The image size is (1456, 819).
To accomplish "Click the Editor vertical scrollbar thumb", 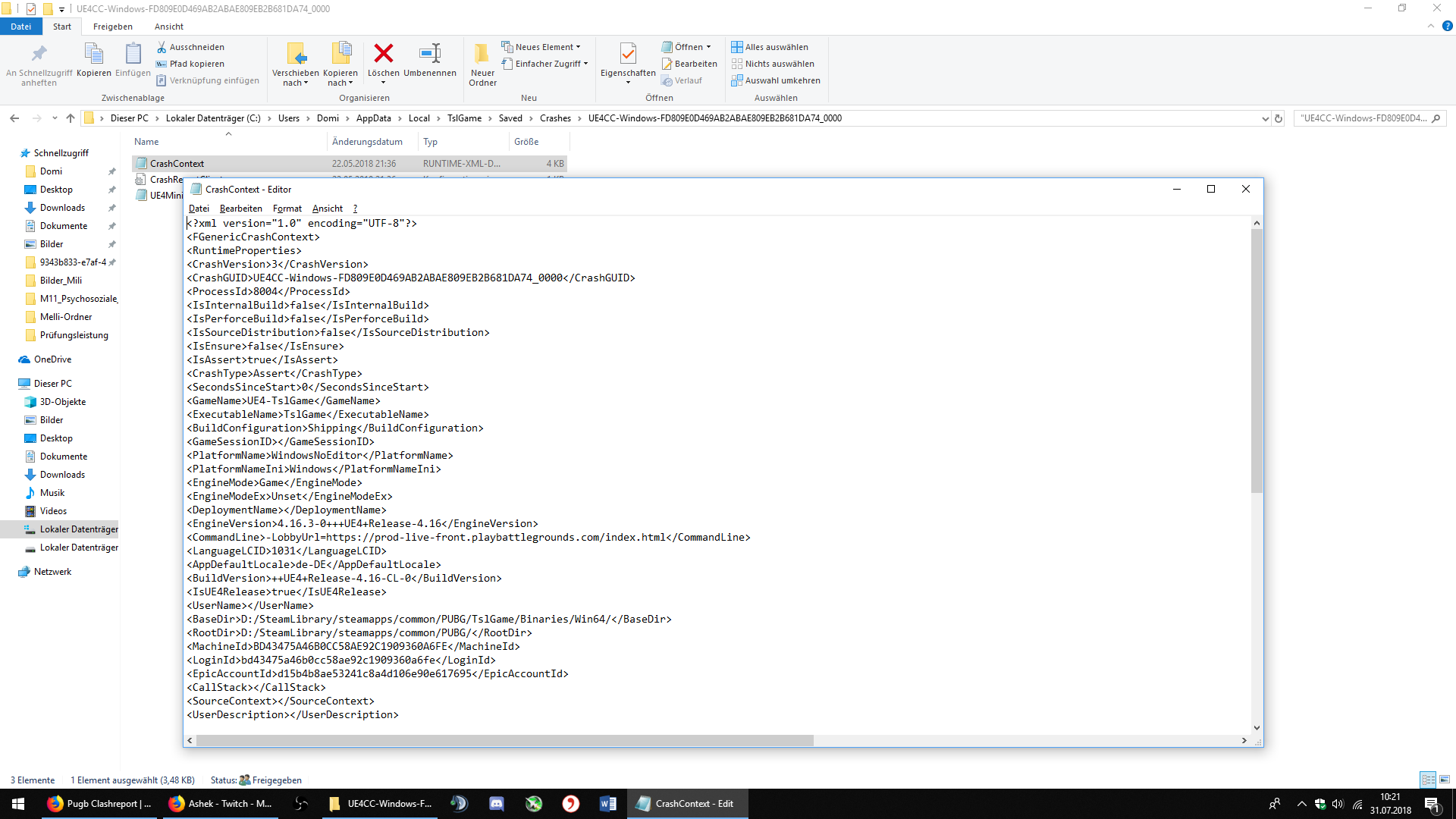I will (x=1257, y=361).
